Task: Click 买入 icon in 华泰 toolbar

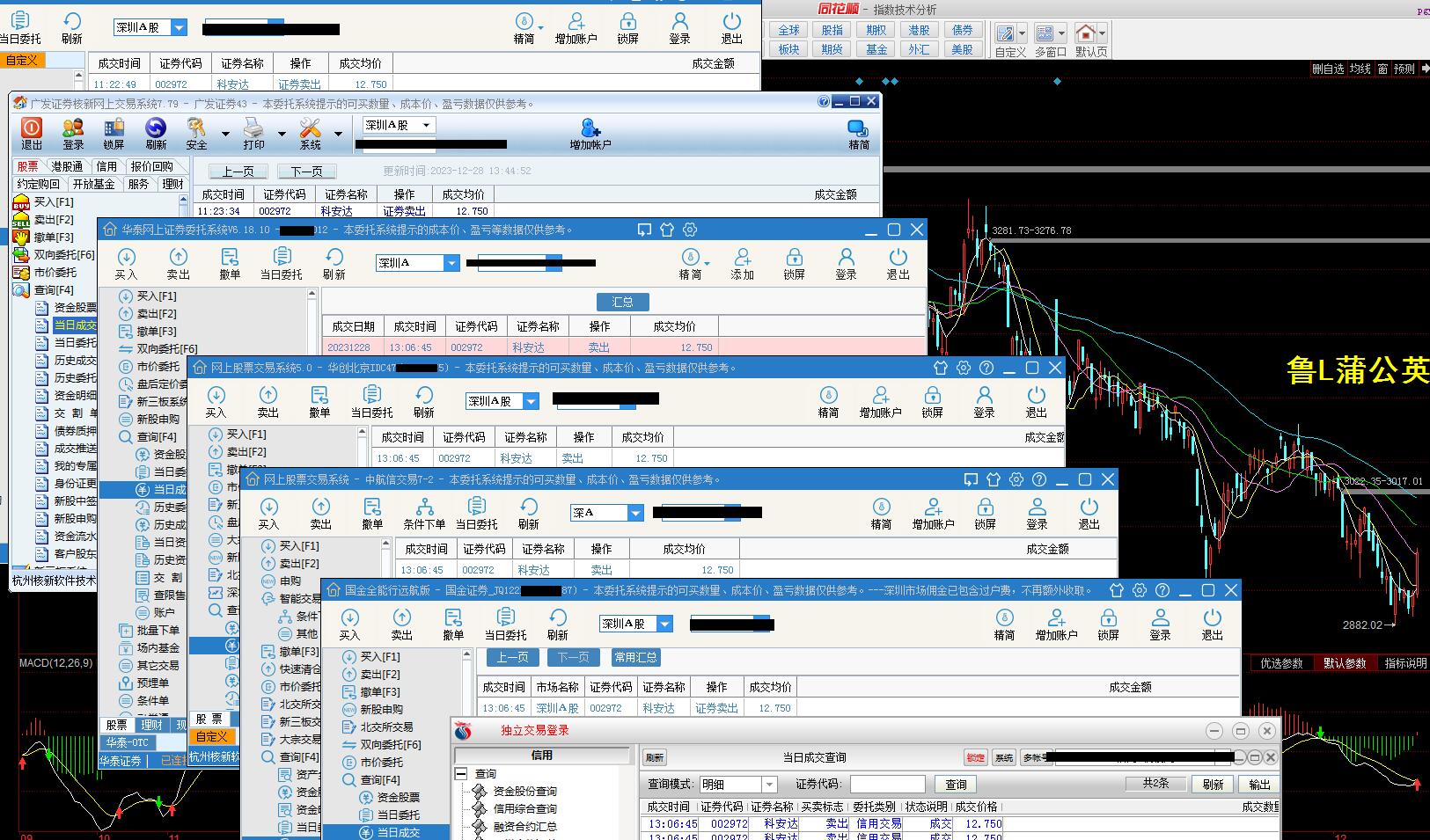Action: point(126,257)
